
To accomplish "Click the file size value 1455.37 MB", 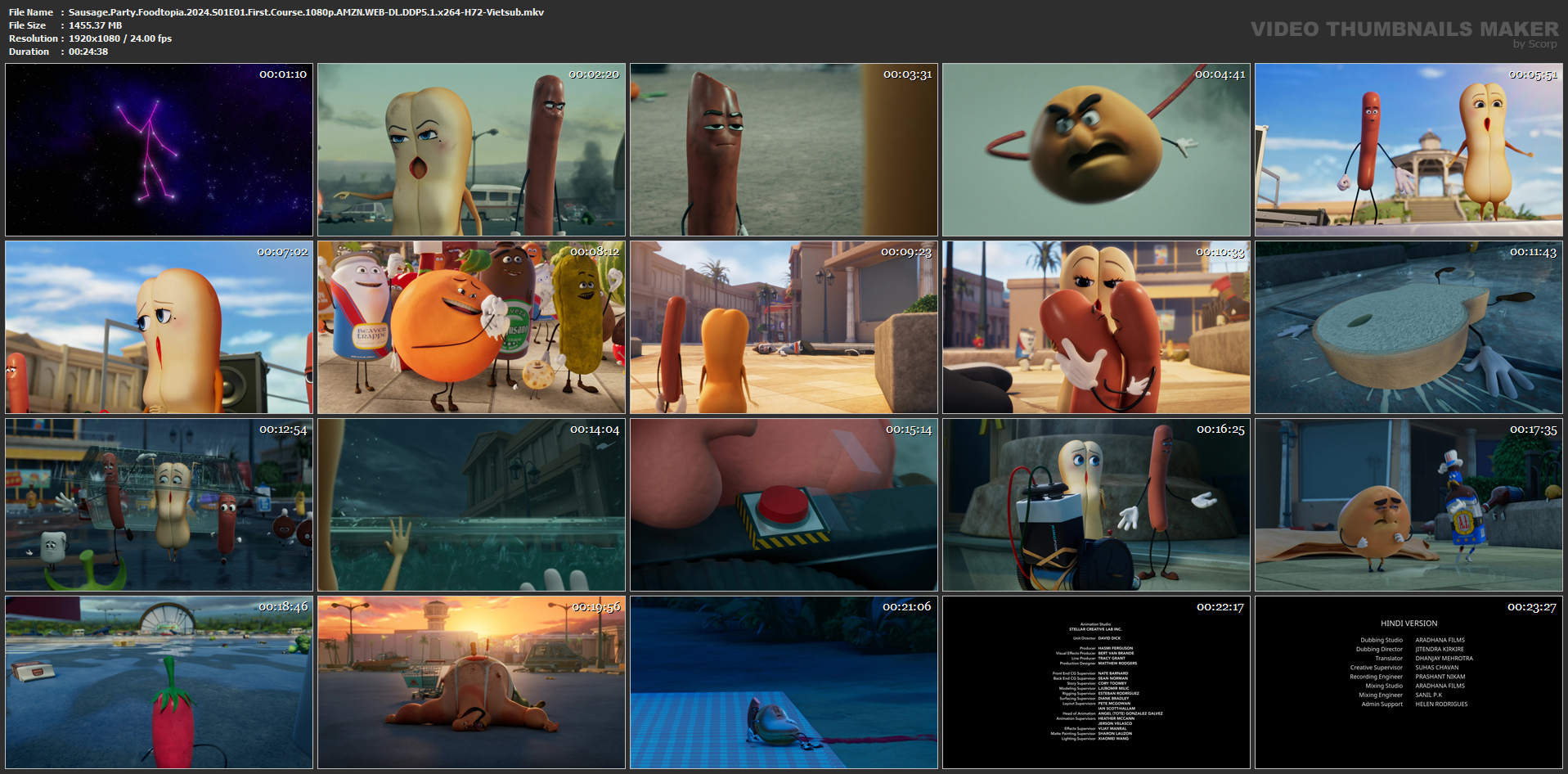I will pos(95,25).
